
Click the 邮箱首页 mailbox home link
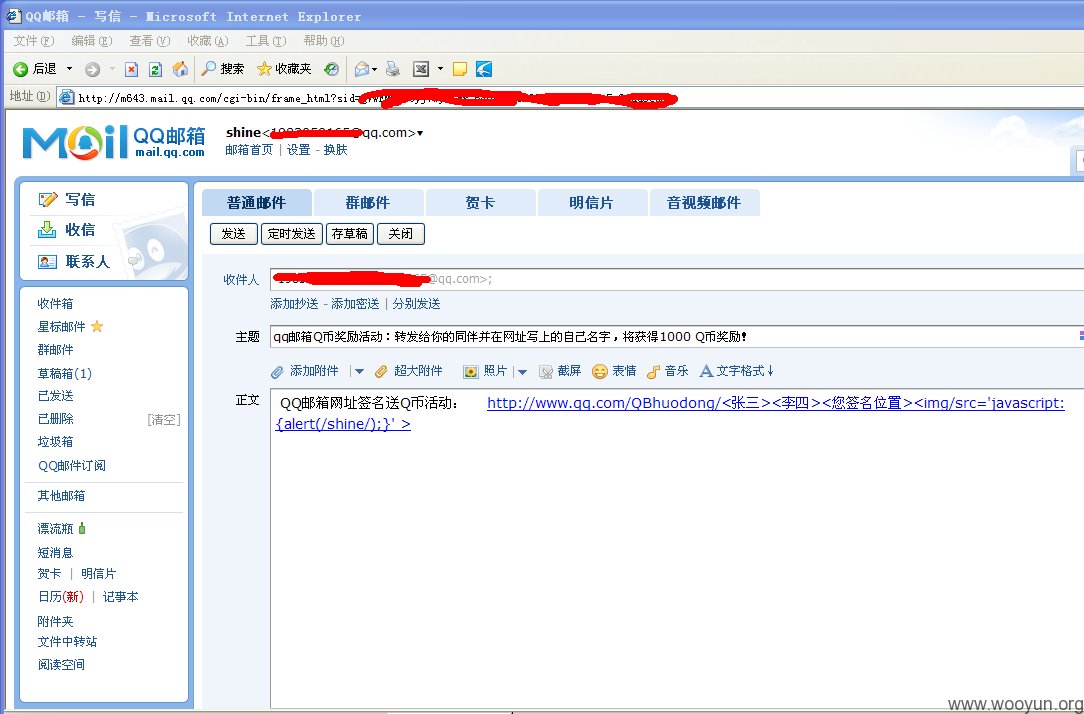249,150
